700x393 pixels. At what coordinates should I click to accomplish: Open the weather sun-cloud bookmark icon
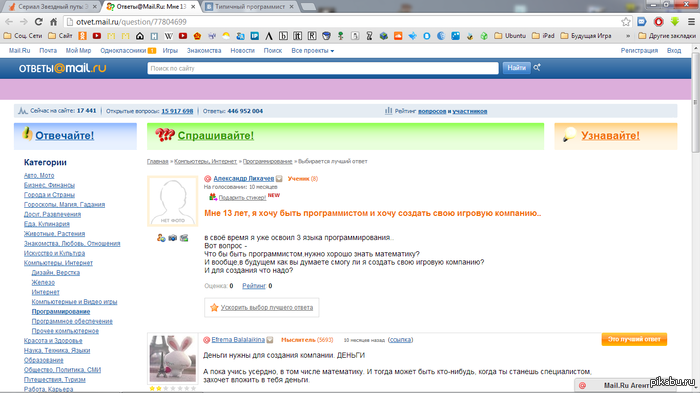click(226, 36)
